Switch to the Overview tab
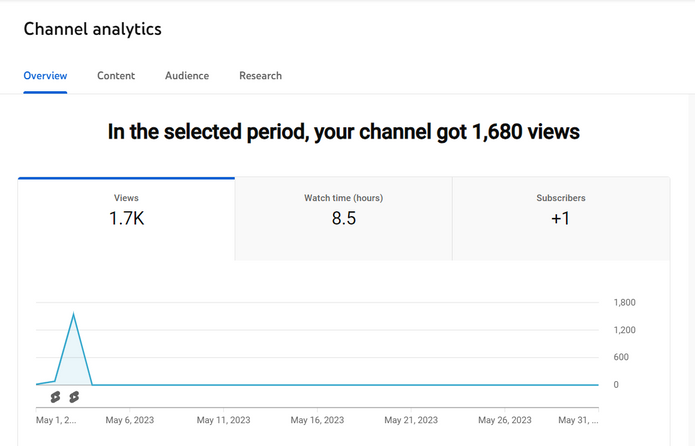Image resolution: width=695 pixels, height=446 pixels. (x=45, y=76)
